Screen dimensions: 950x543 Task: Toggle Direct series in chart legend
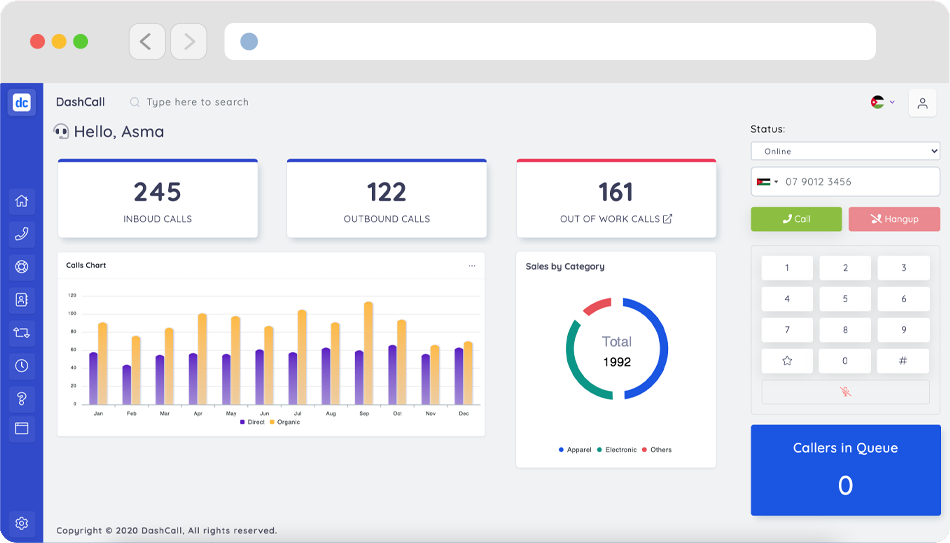252,422
